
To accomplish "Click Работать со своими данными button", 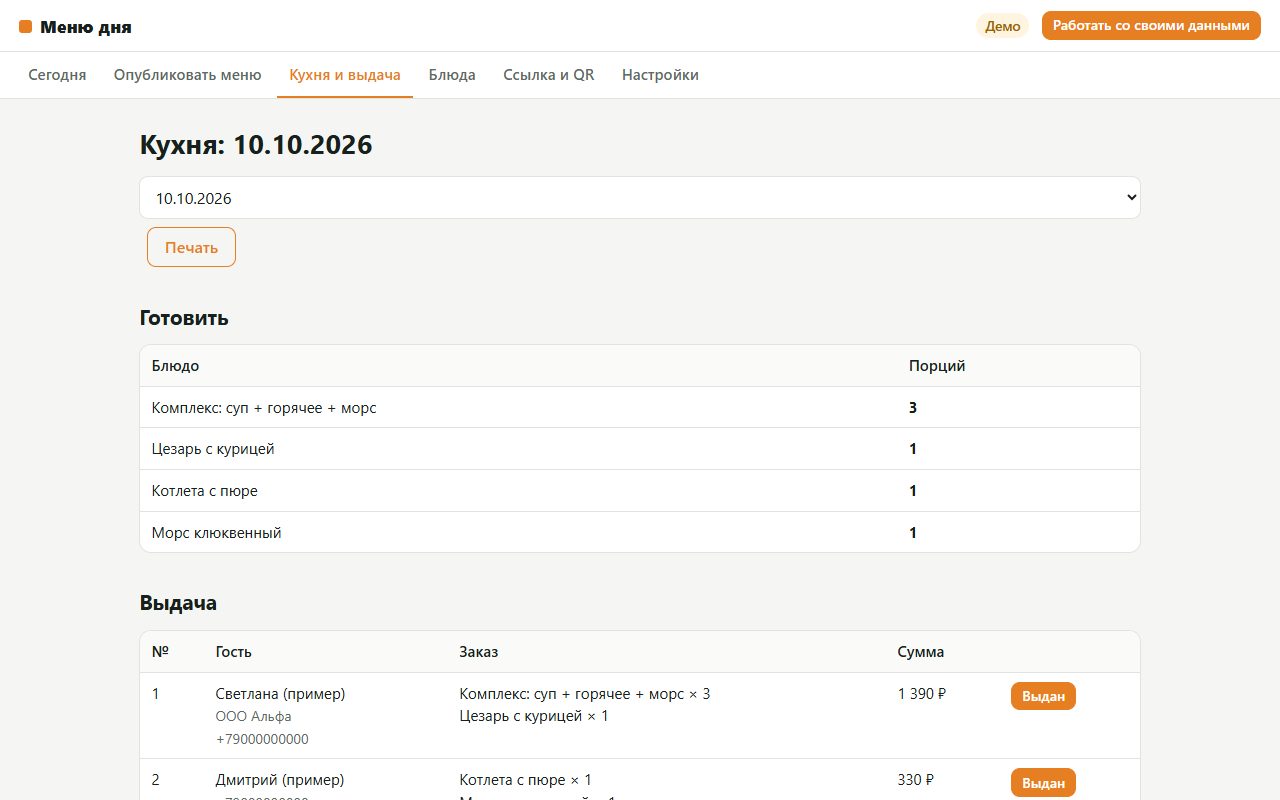I will point(1151,26).
